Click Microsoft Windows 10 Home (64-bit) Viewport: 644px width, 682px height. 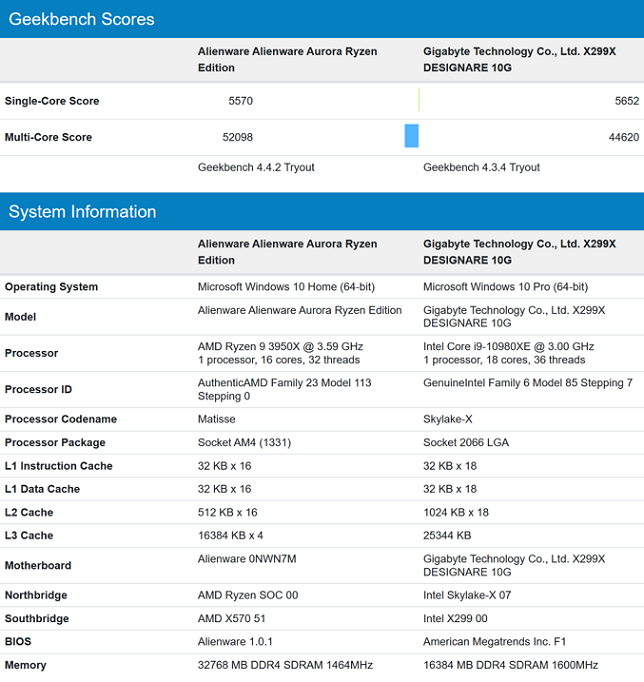pyautogui.click(x=286, y=287)
